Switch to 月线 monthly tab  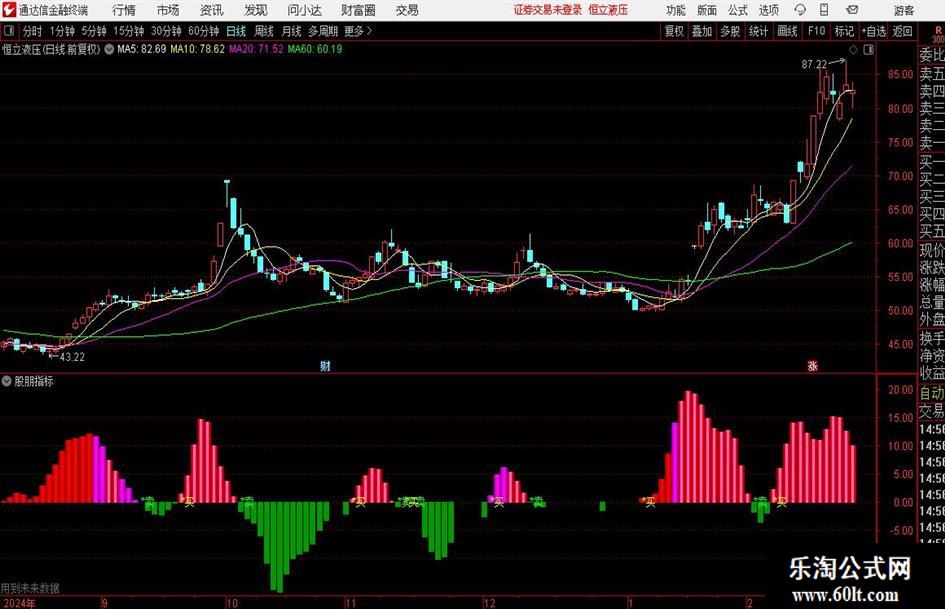tap(292, 31)
